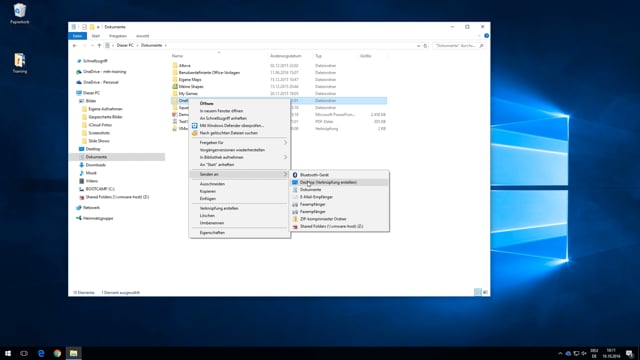Click the Dokumente search field
The width and height of the screenshot is (640, 360).
tap(459, 46)
